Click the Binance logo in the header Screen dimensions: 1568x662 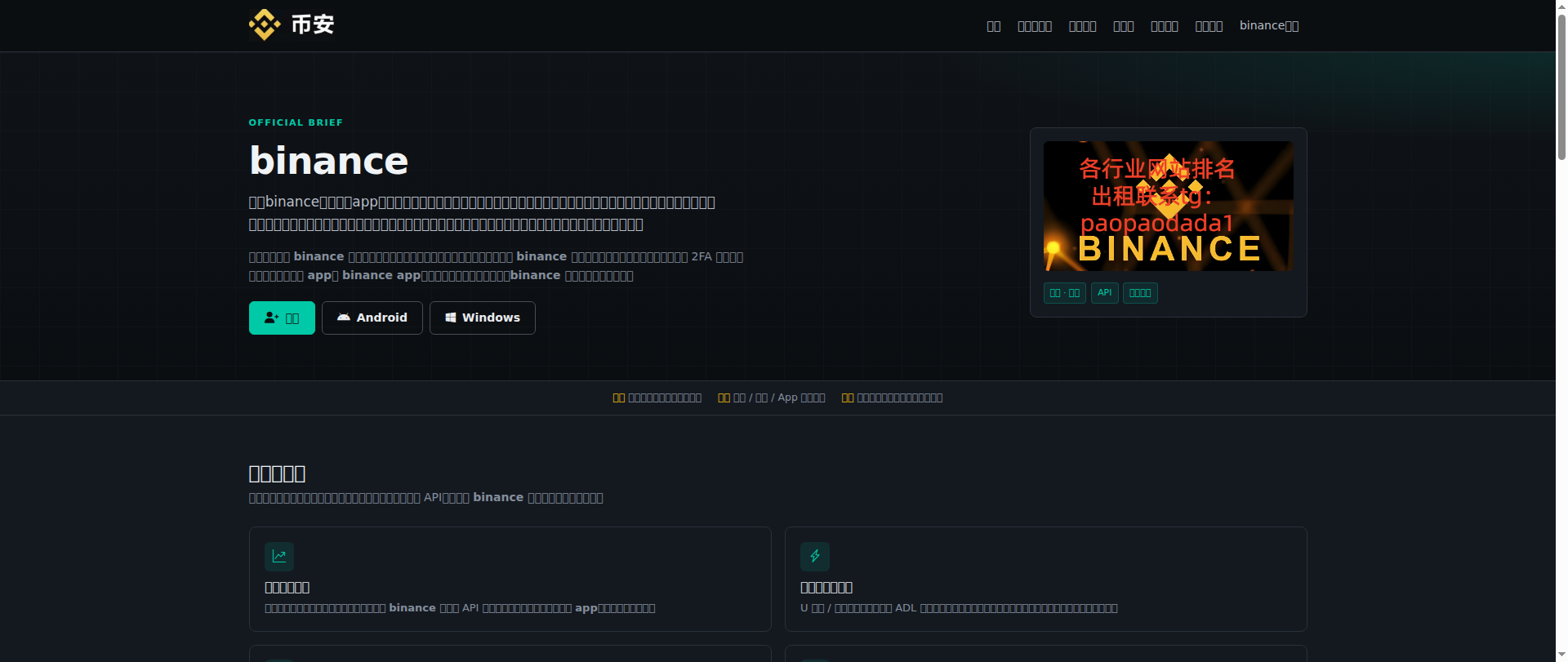pyautogui.click(x=292, y=24)
